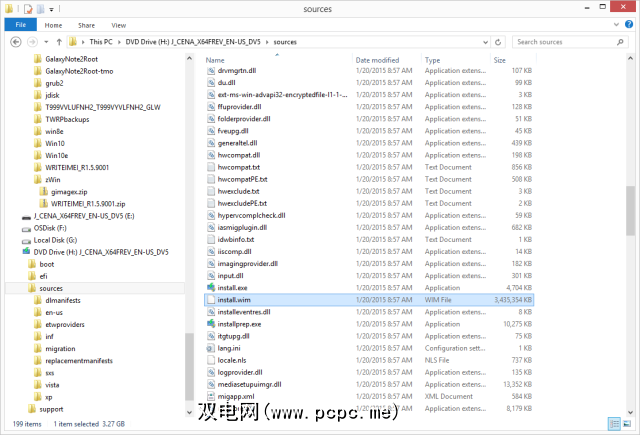This screenshot has height=435, width=640.
Task: Expand the ribbon using the chevron
Action: pyautogui.click(x=616, y=25)
